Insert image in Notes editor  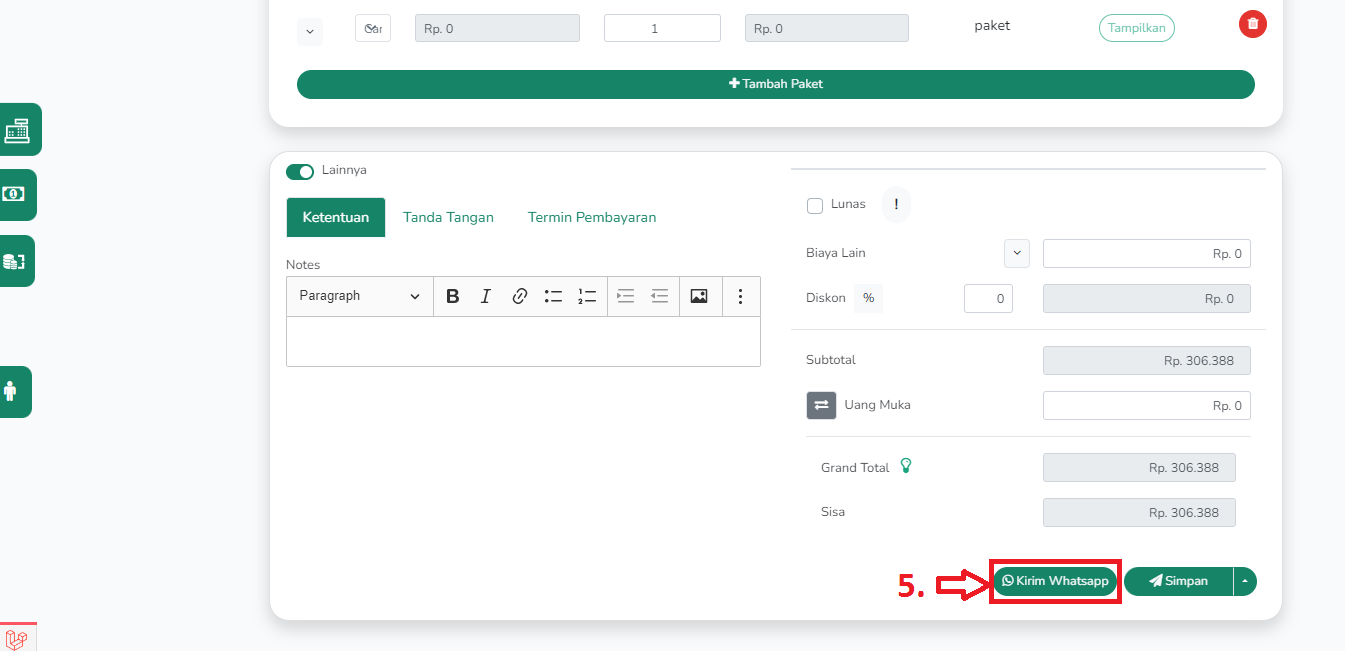[x=699, y=296]
